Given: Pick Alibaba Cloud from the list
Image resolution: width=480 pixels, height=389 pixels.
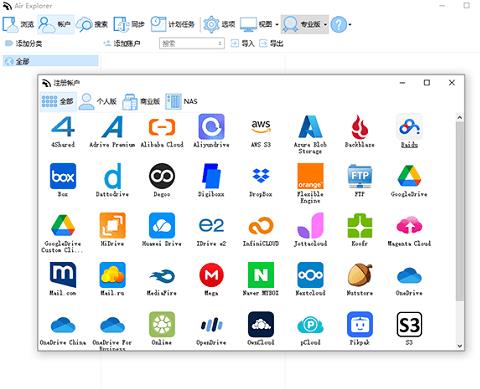Looking at the screenshot, I should pos(162,131).
